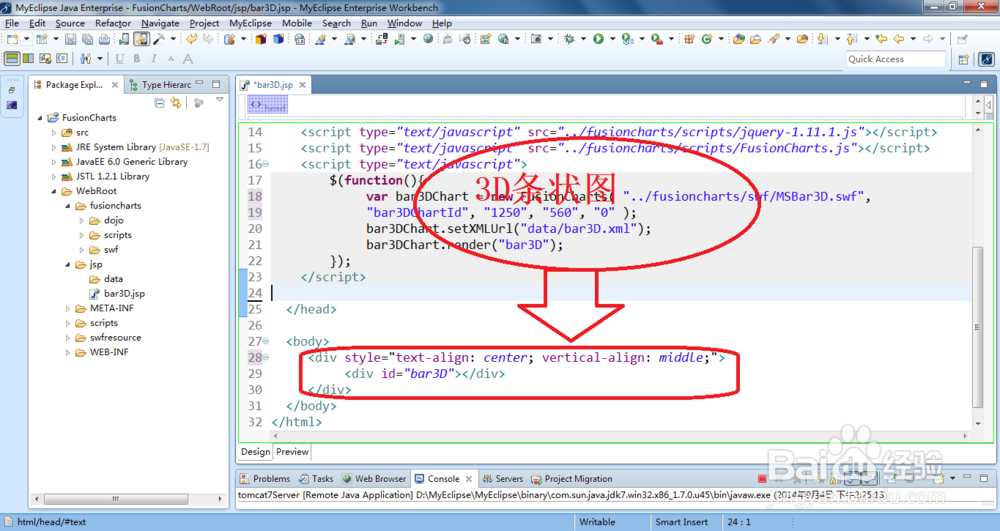The height and width of the screenshot is (531, 1000).
Task: Click the Last Edit Location arrow icon
Action: pyautogui.click(x=881, y=40)
